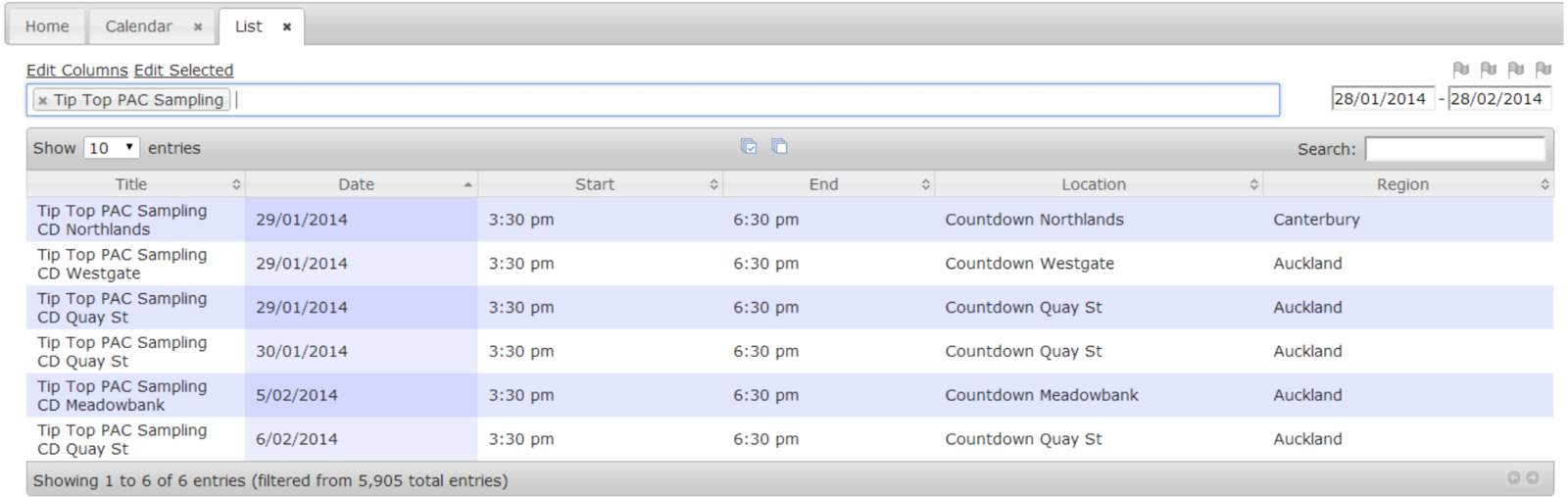Click the rightmost flag icon above the dates
The image size is (1568, 497).
[1543, 69]
